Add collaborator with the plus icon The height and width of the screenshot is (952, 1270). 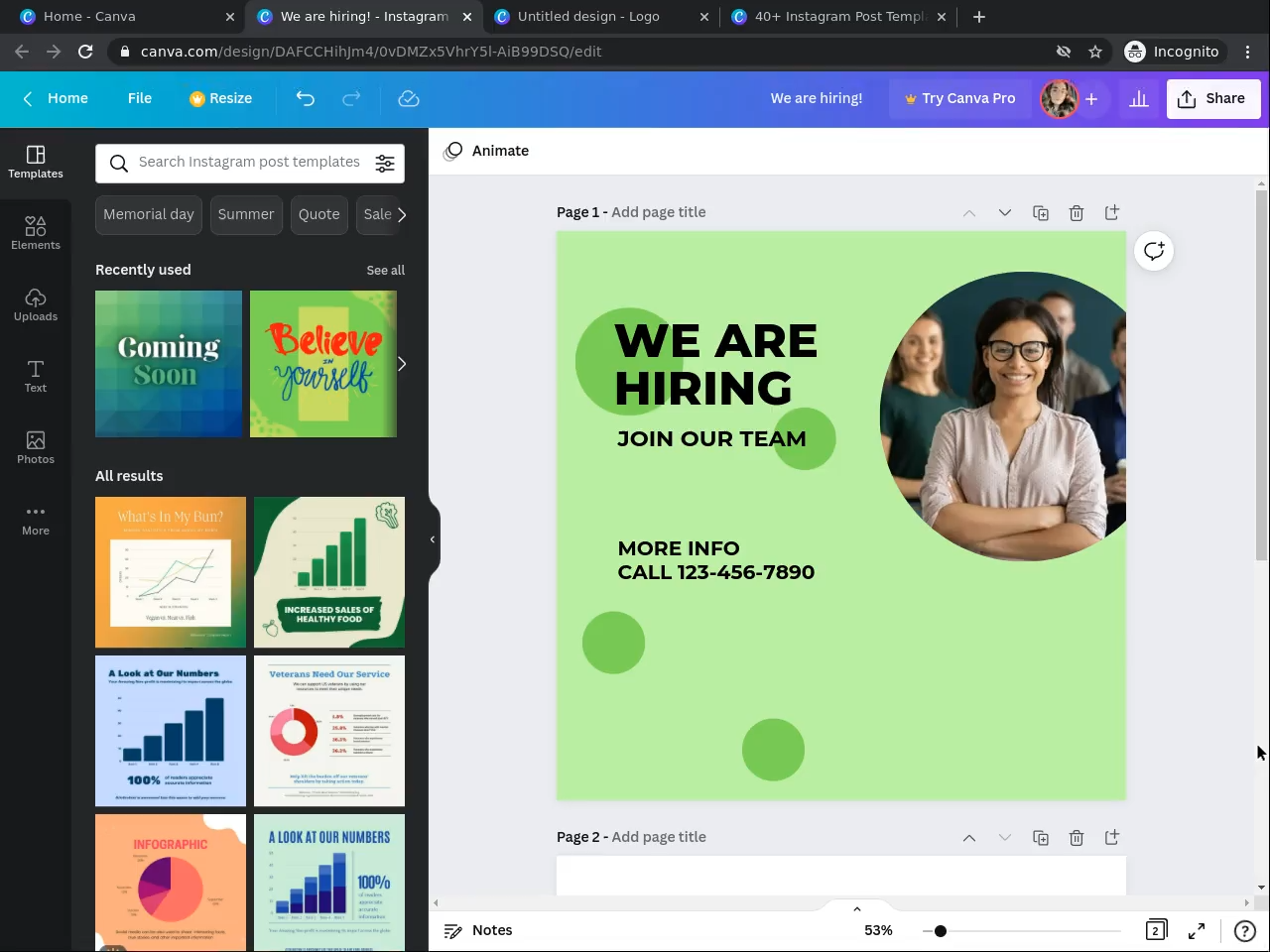coord(1091,98)
